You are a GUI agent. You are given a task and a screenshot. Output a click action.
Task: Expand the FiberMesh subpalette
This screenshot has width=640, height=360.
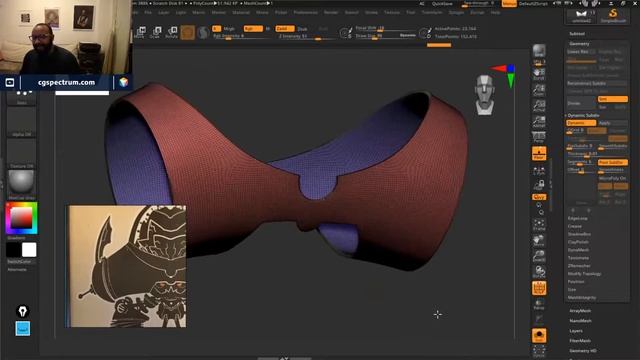580,340
